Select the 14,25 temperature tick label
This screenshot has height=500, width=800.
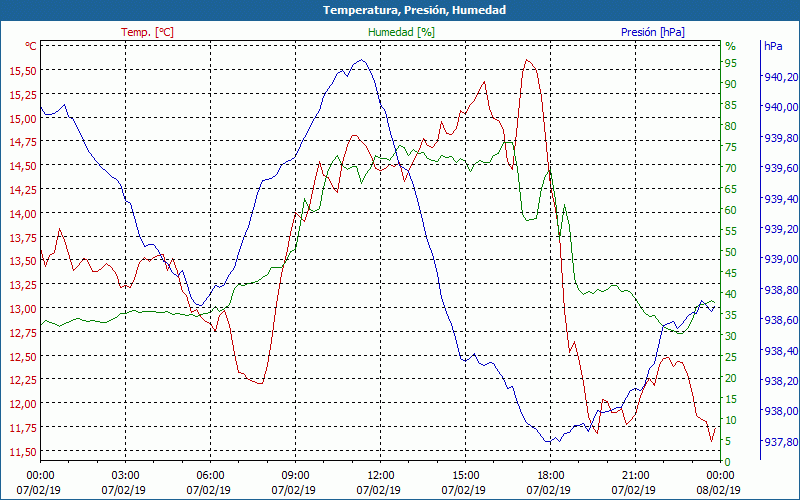(23, 190)
